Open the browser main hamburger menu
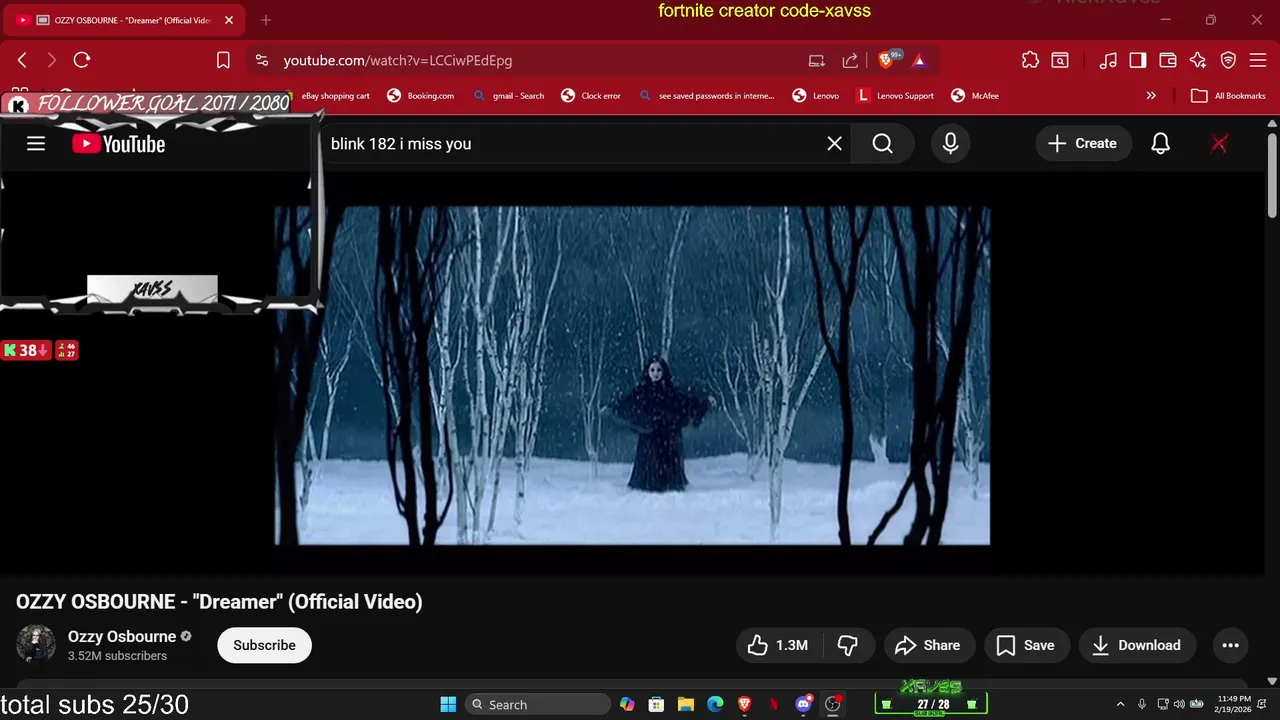1280x720 pixels. click(1258, 60)
